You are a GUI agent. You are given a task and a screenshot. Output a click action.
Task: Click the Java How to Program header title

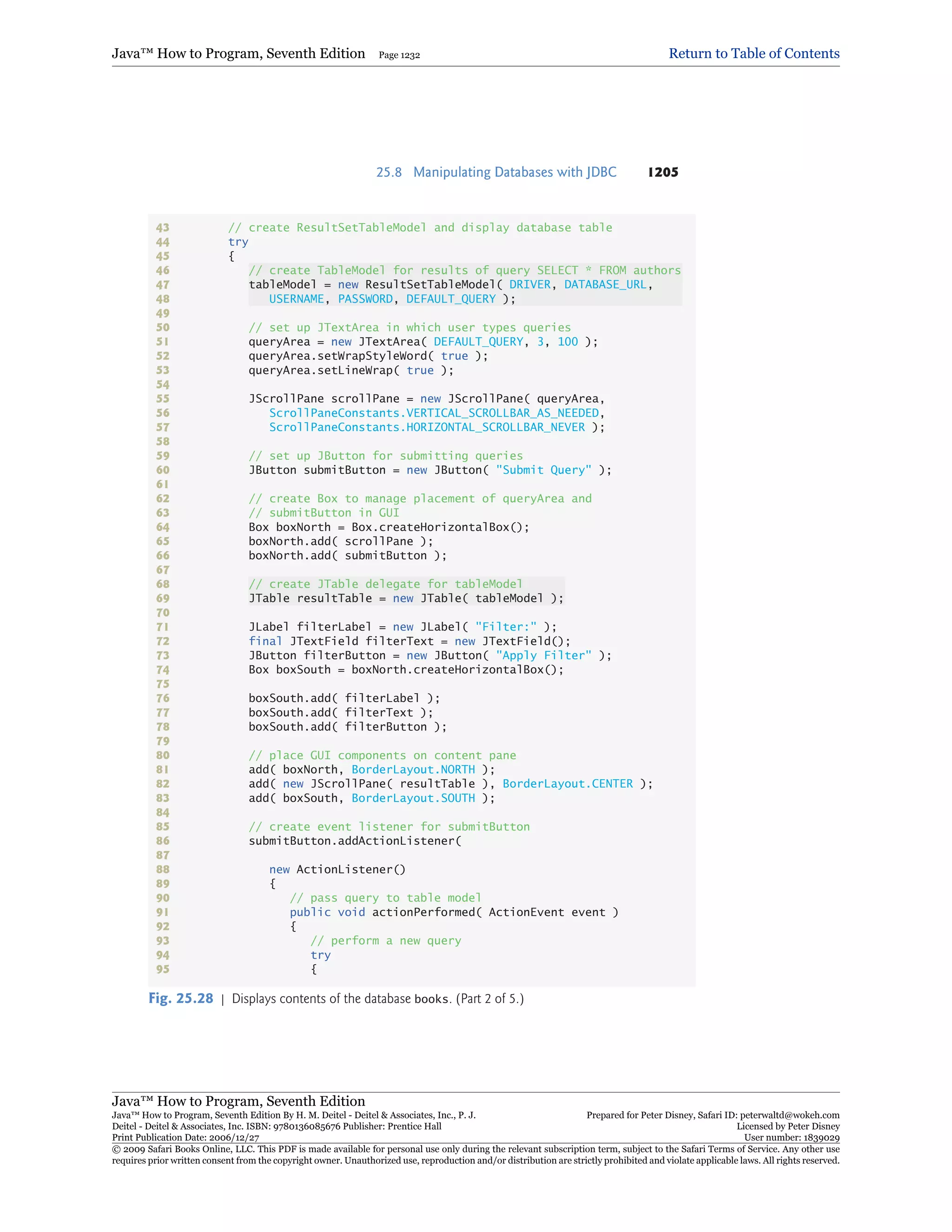point(238,53)
